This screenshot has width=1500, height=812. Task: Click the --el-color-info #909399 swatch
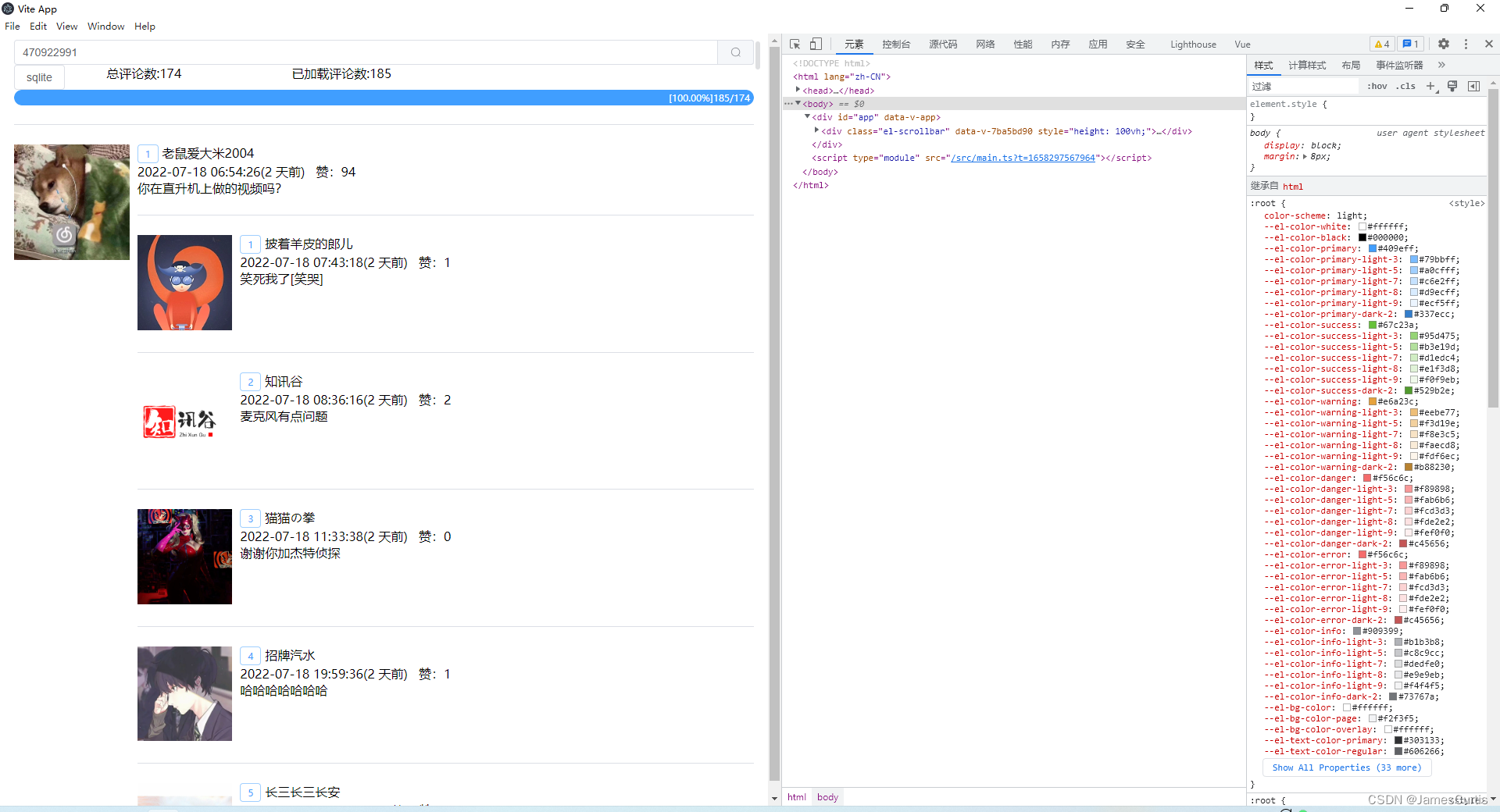coord(1357,631)
